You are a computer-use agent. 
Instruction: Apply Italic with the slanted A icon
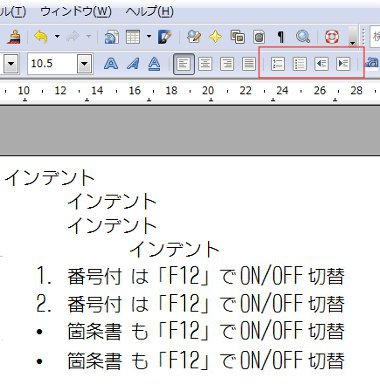(x=133, y=63)
